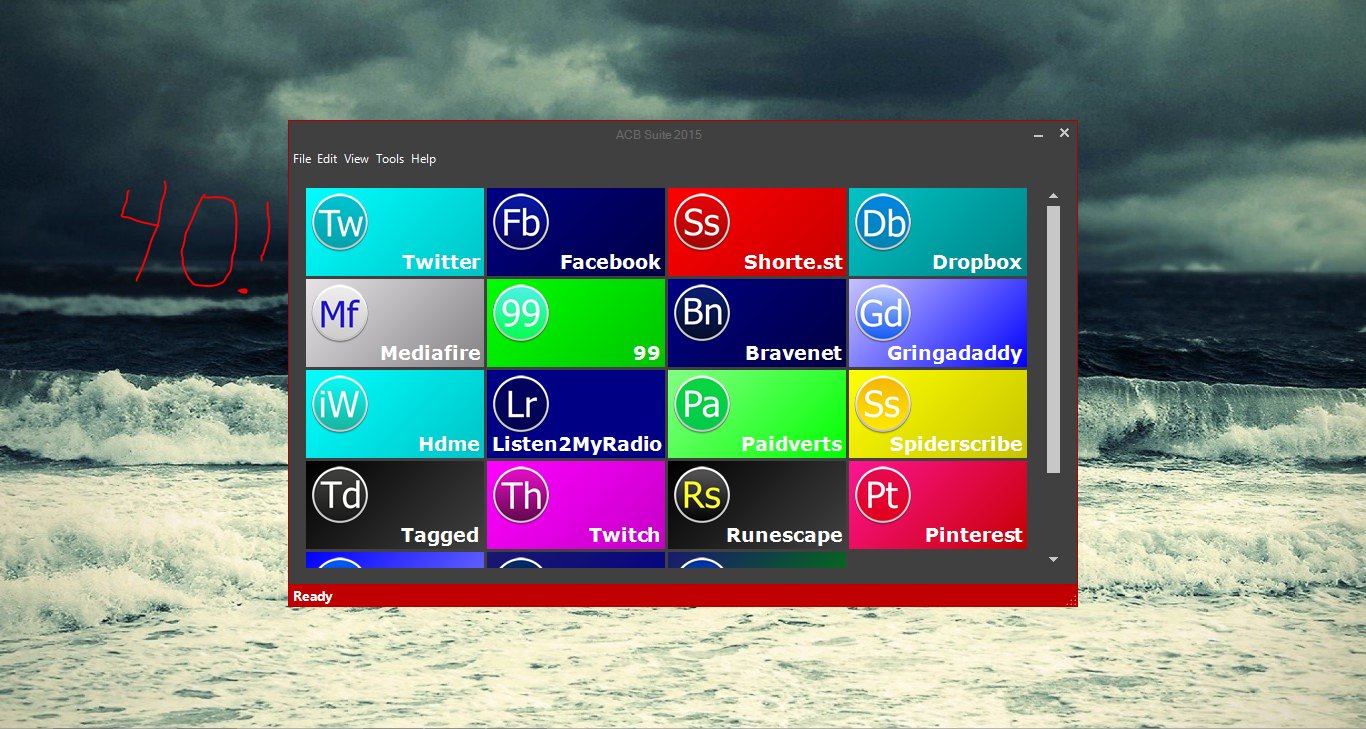Image resolution: width=1366 pixels, height=729 pixels.
Task: Open the Pinterest tile
Action: point(938,505)
